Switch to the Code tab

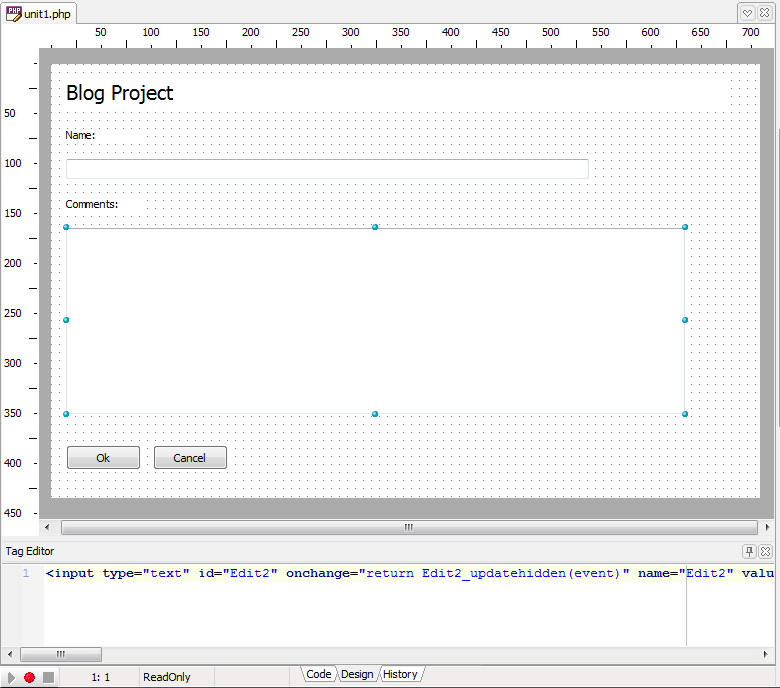[318, 674]
